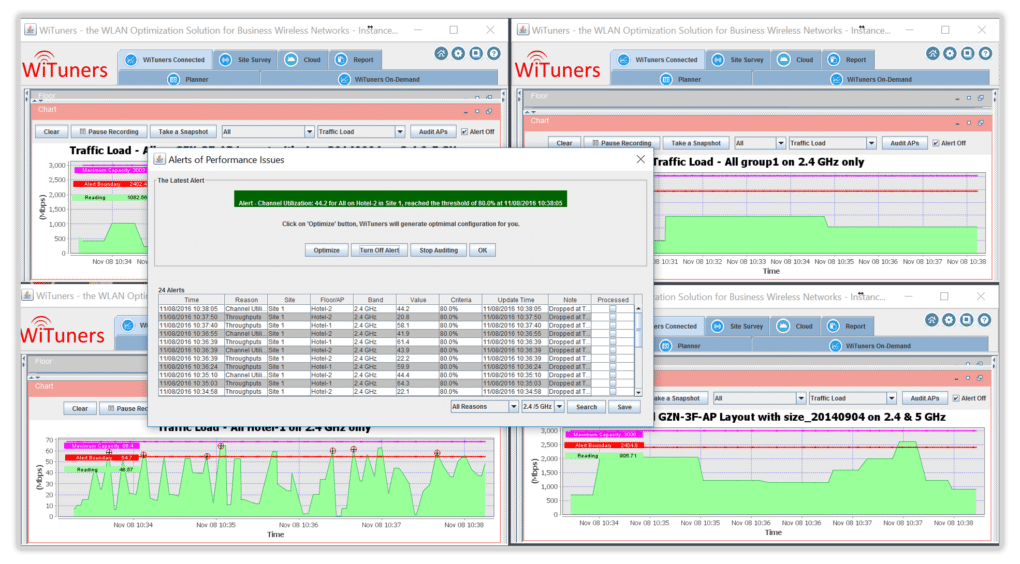Check Processed box for the 10:38:05 alert row

[x=612, y=309]
